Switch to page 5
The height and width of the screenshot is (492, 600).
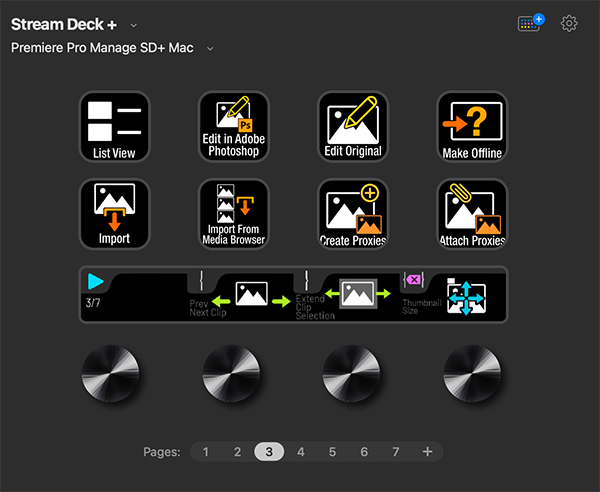click(x=333, y=452)
